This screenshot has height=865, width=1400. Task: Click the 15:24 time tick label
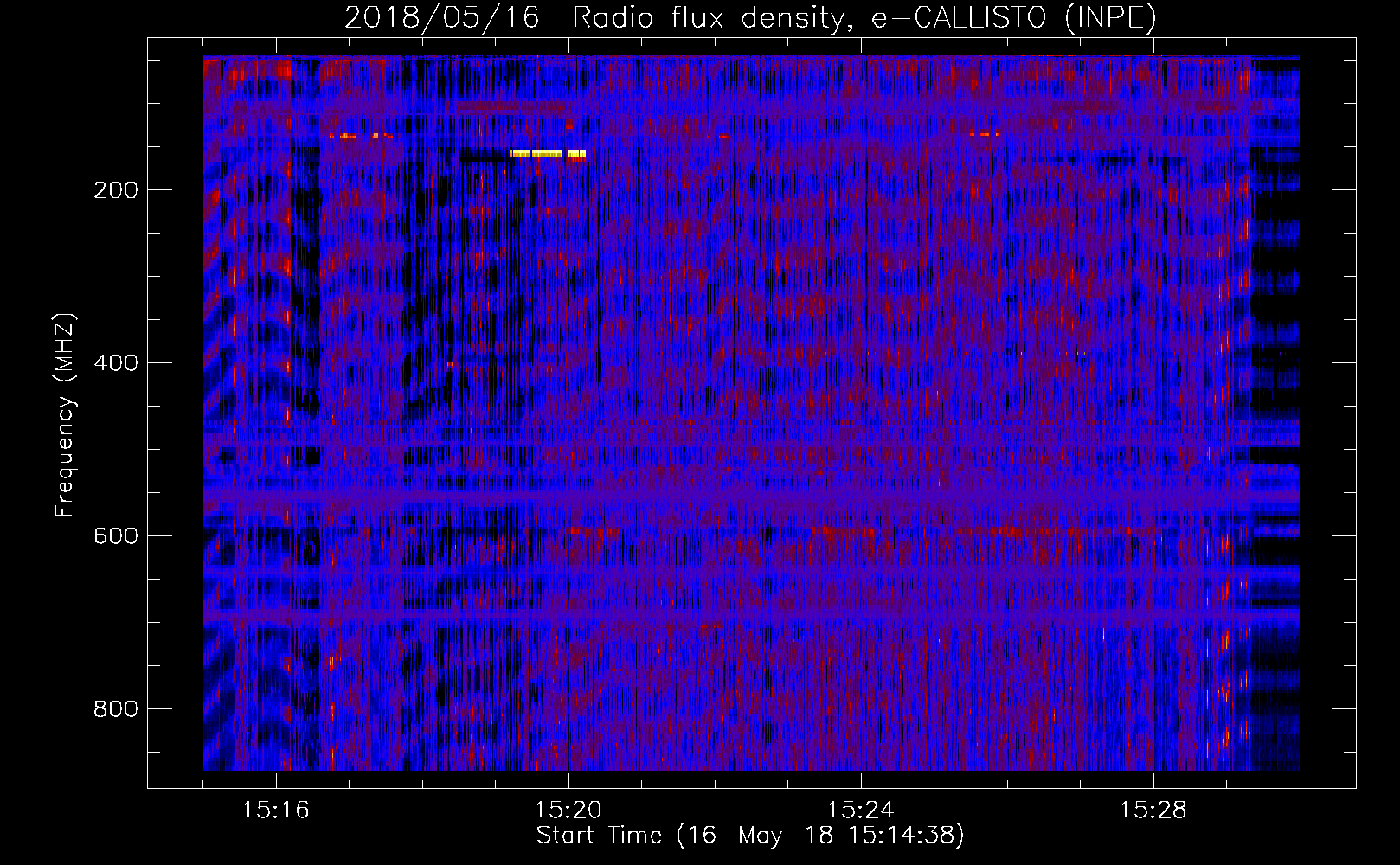pos(861,811)
